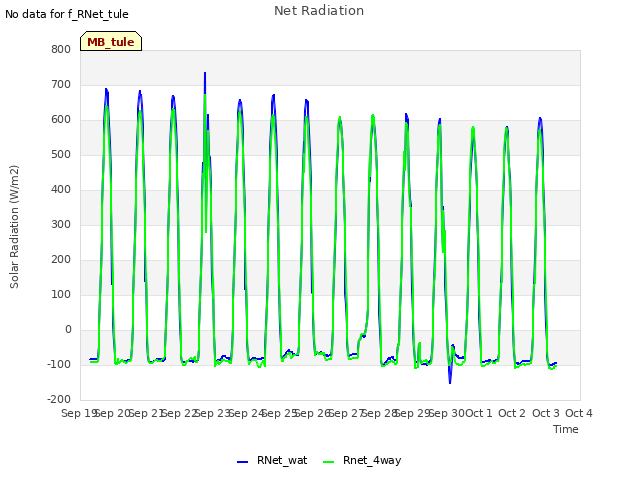Click the green Rnet_4way legend color marker
Screen dimensions: 640x480
tap(329, 462)
